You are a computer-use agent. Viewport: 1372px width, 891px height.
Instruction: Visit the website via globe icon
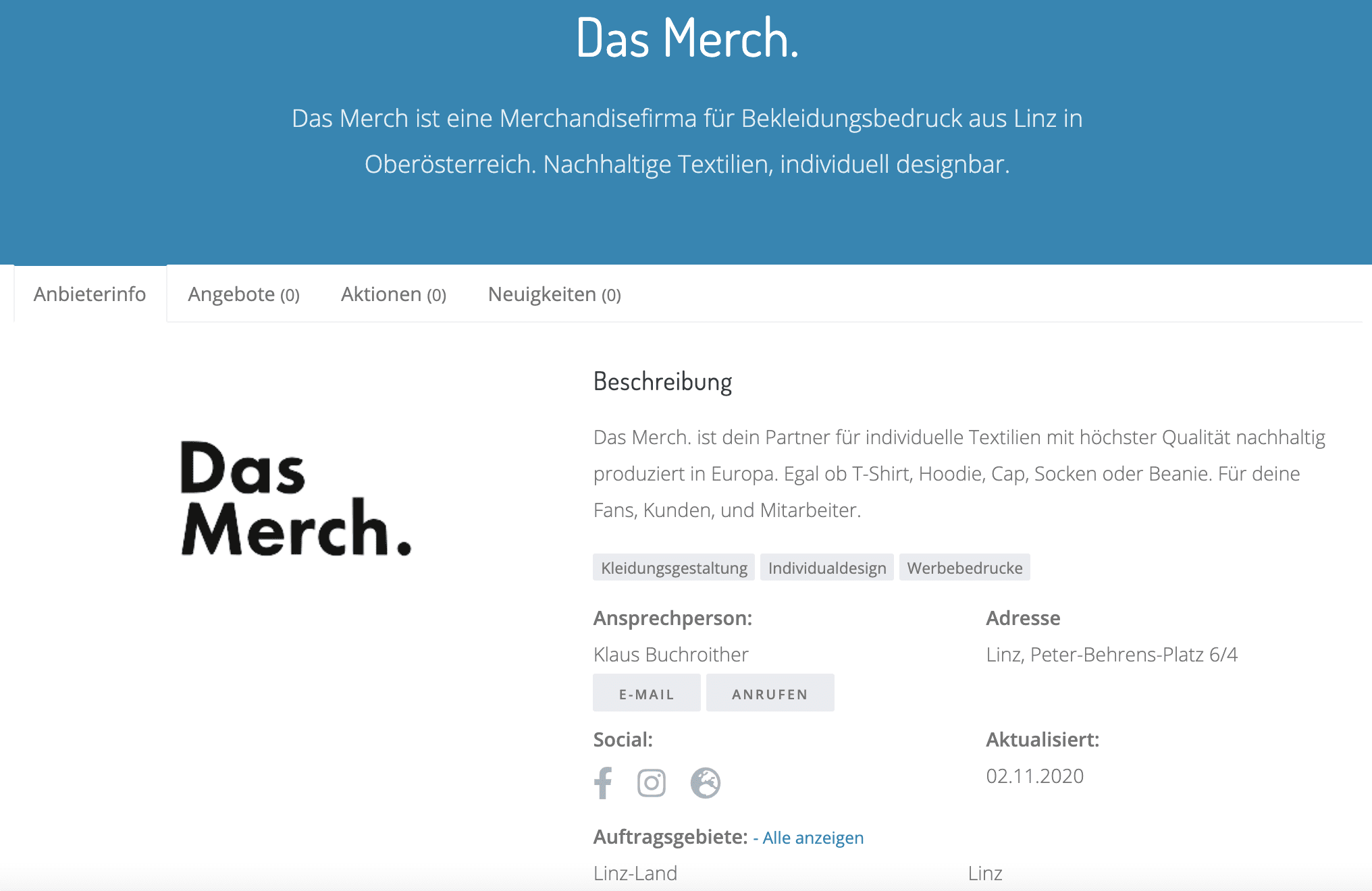(705, 783)
